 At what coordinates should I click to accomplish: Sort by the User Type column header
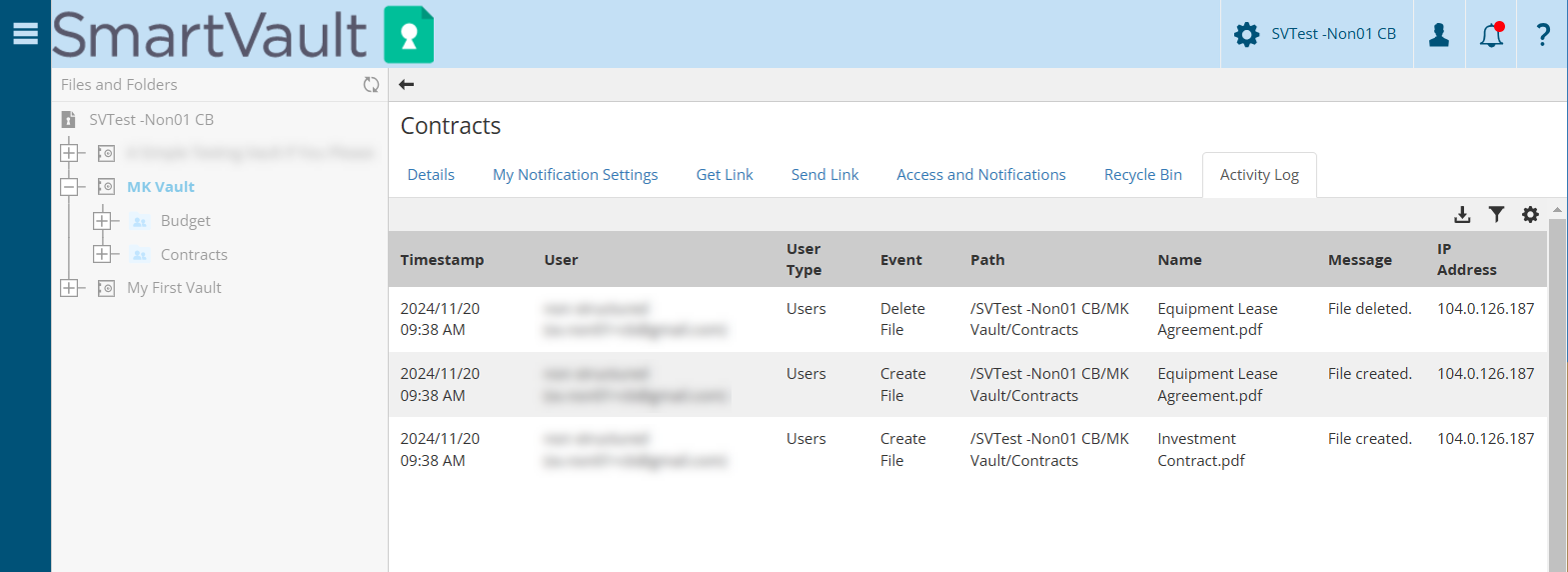[803, 259]
